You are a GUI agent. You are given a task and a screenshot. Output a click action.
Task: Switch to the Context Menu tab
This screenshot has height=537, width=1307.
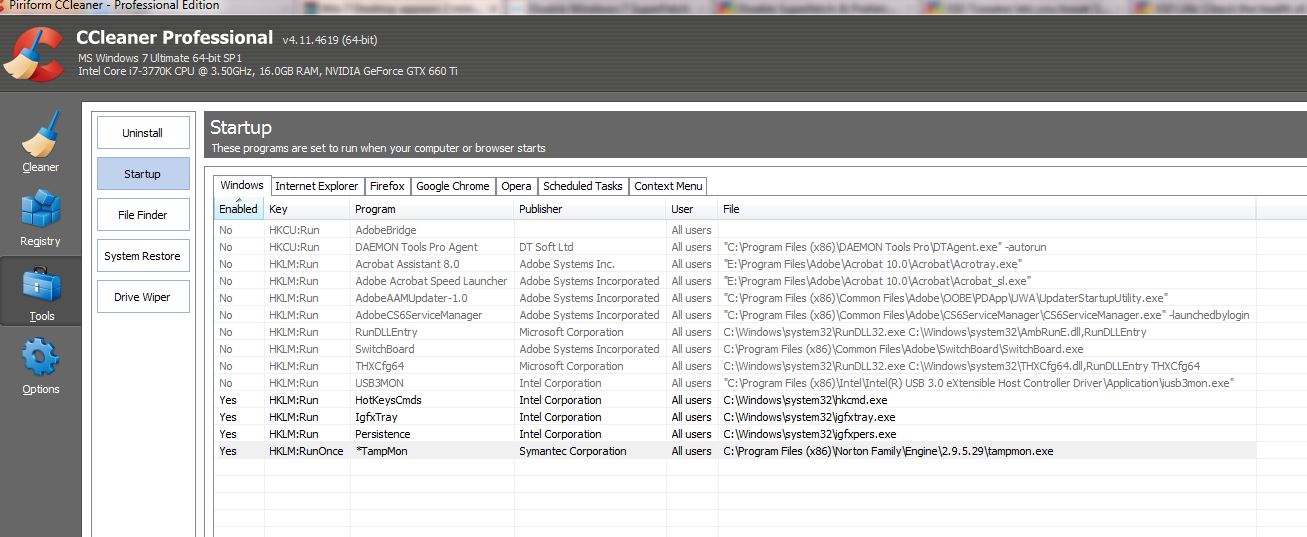668,186
